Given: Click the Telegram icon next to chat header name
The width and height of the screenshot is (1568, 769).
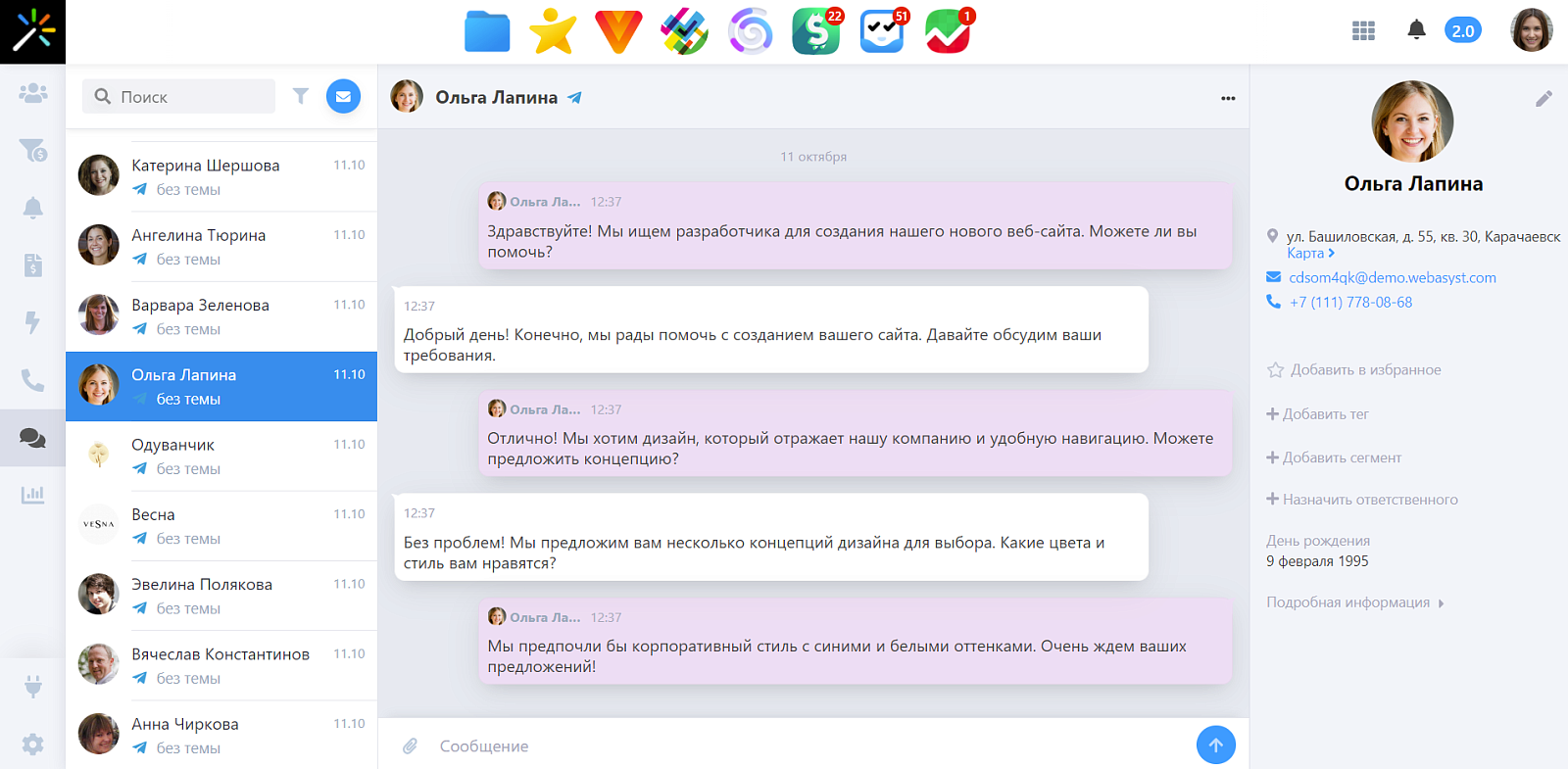Looking at the screenshot, I should click(575, 97).
